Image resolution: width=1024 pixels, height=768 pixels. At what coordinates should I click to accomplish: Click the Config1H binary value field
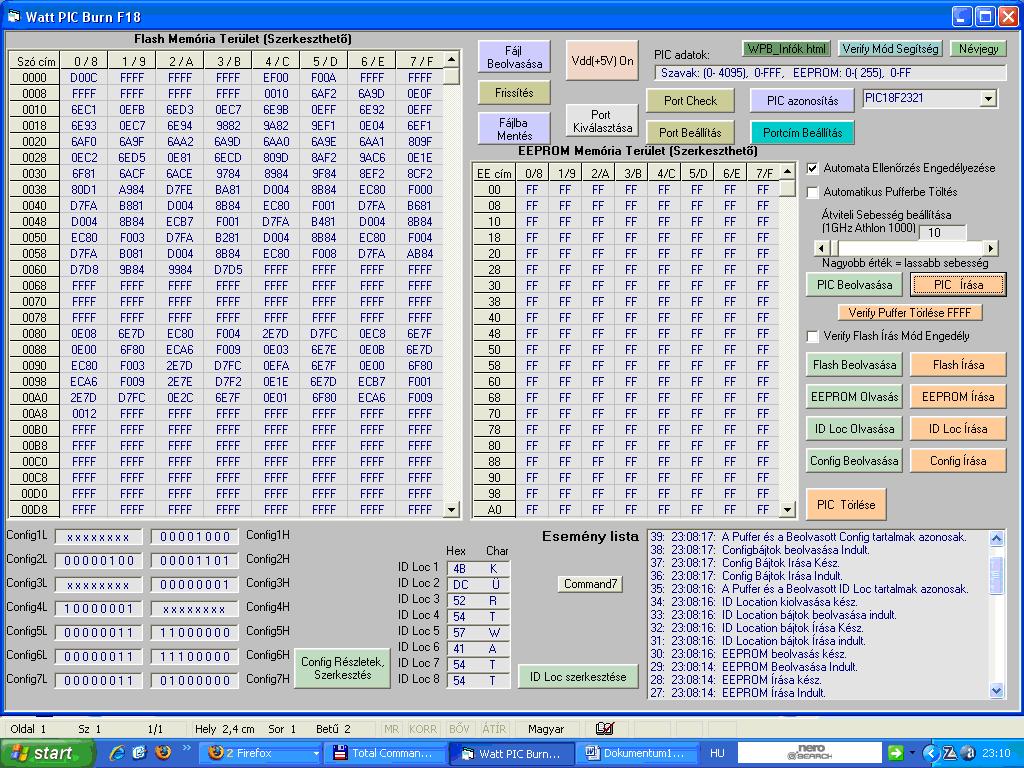[x=195, y=537]
